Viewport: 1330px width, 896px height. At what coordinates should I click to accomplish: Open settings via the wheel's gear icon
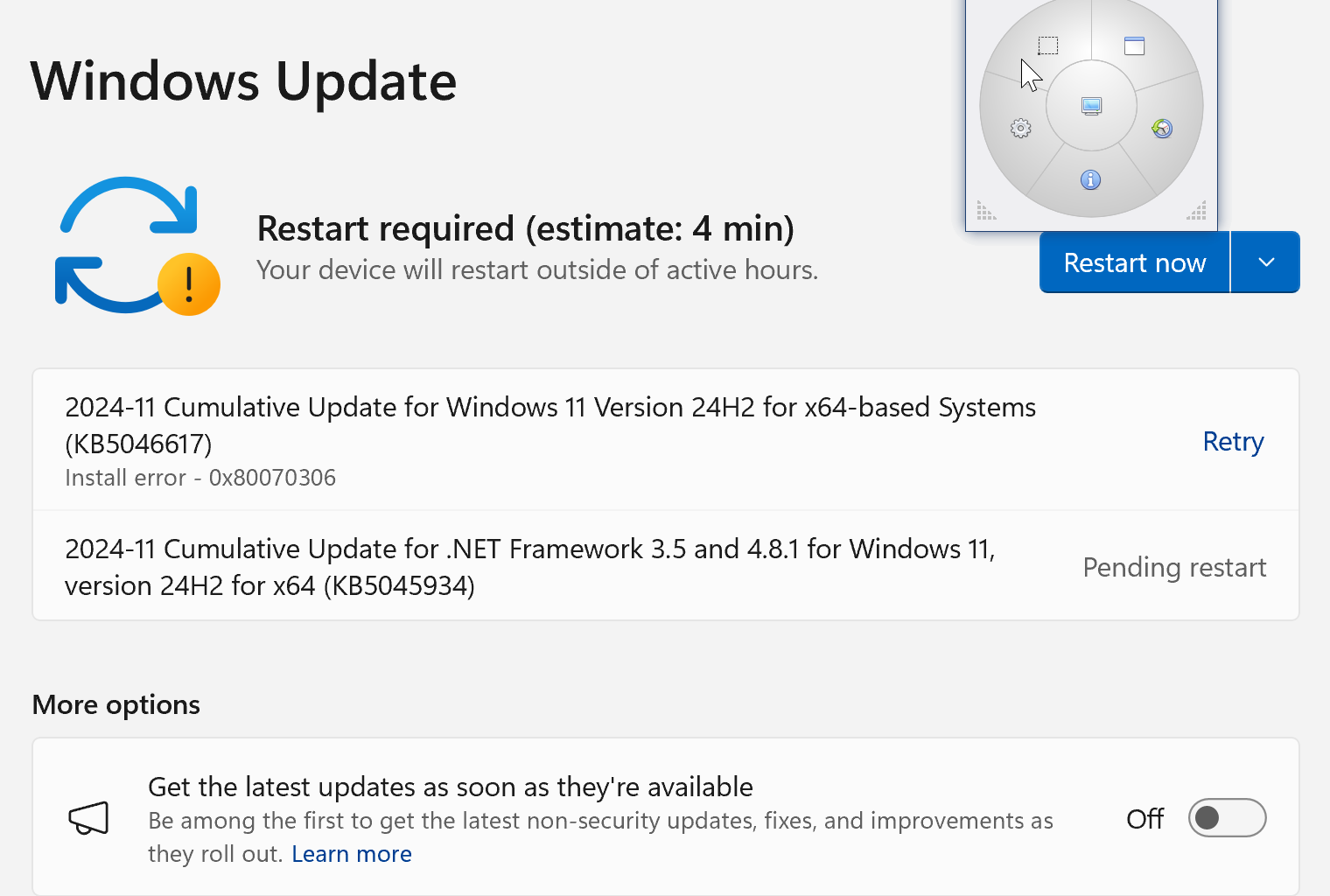pos(1020,129)
